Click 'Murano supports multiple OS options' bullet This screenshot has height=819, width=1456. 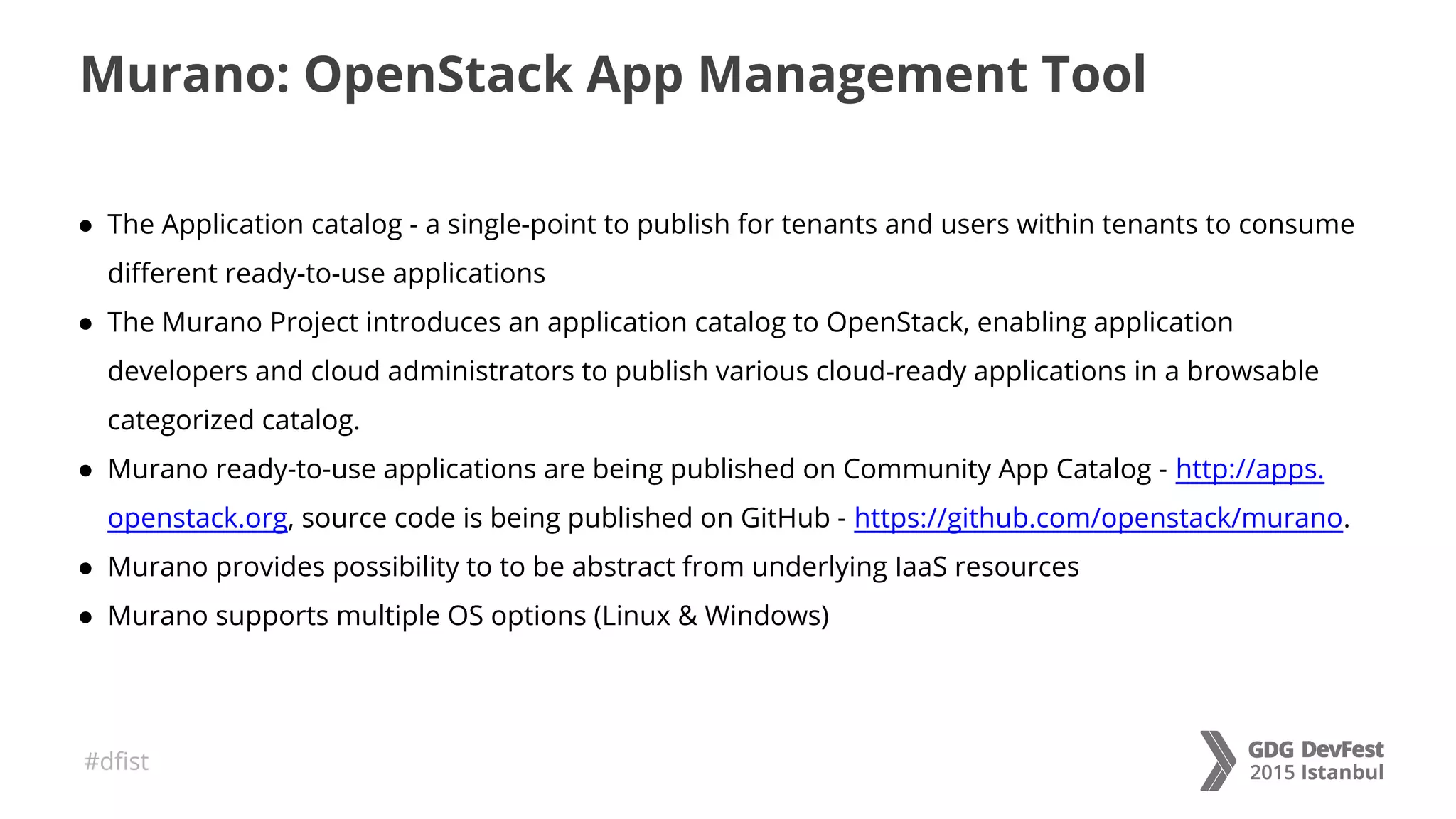coord(469,616)
